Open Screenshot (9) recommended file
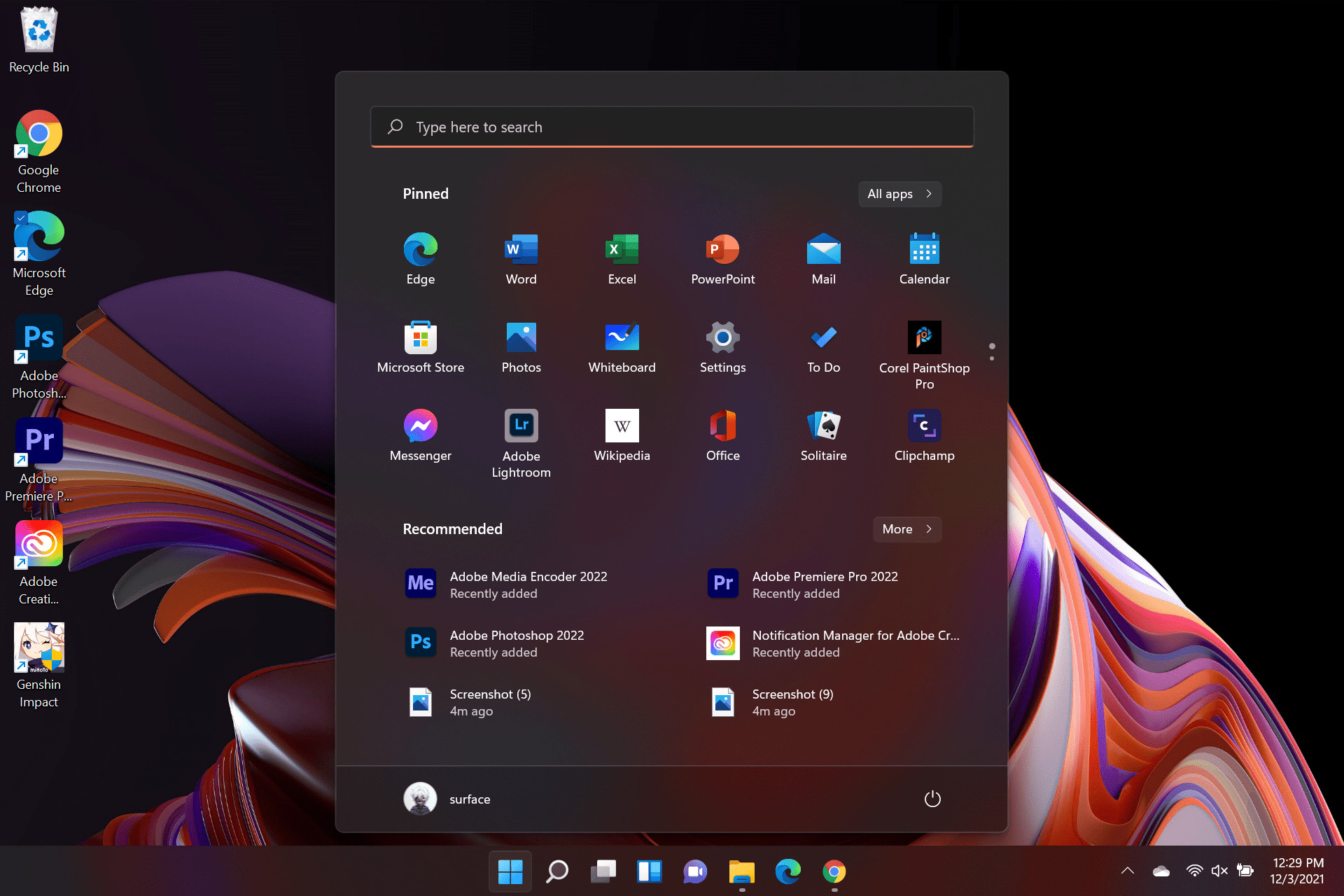Screen dimensions: 1344x896 tap(791, 702)
